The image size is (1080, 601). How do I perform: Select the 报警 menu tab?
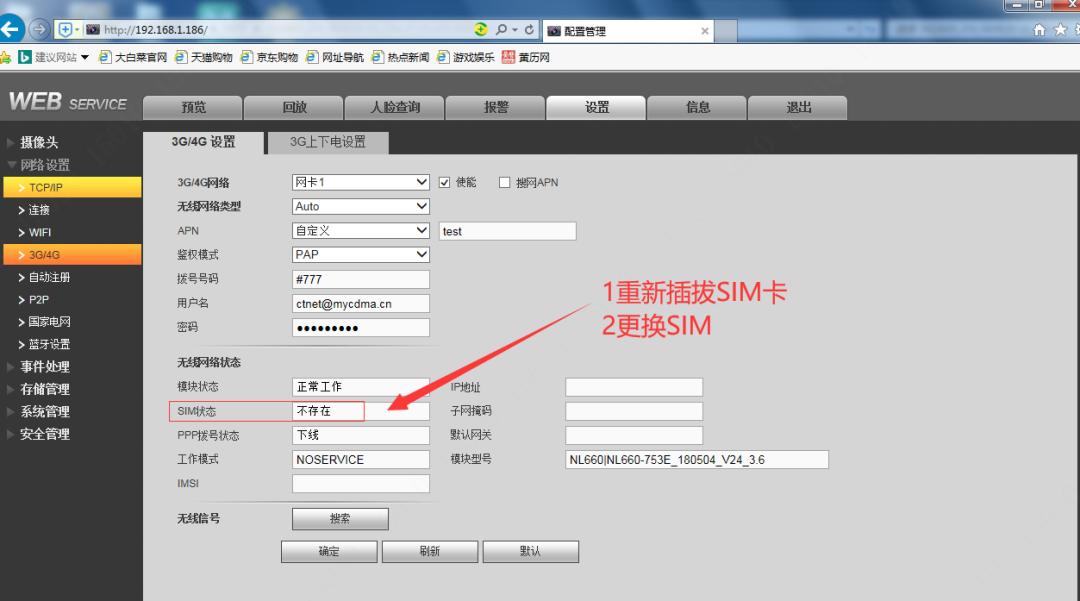[494, 107]
